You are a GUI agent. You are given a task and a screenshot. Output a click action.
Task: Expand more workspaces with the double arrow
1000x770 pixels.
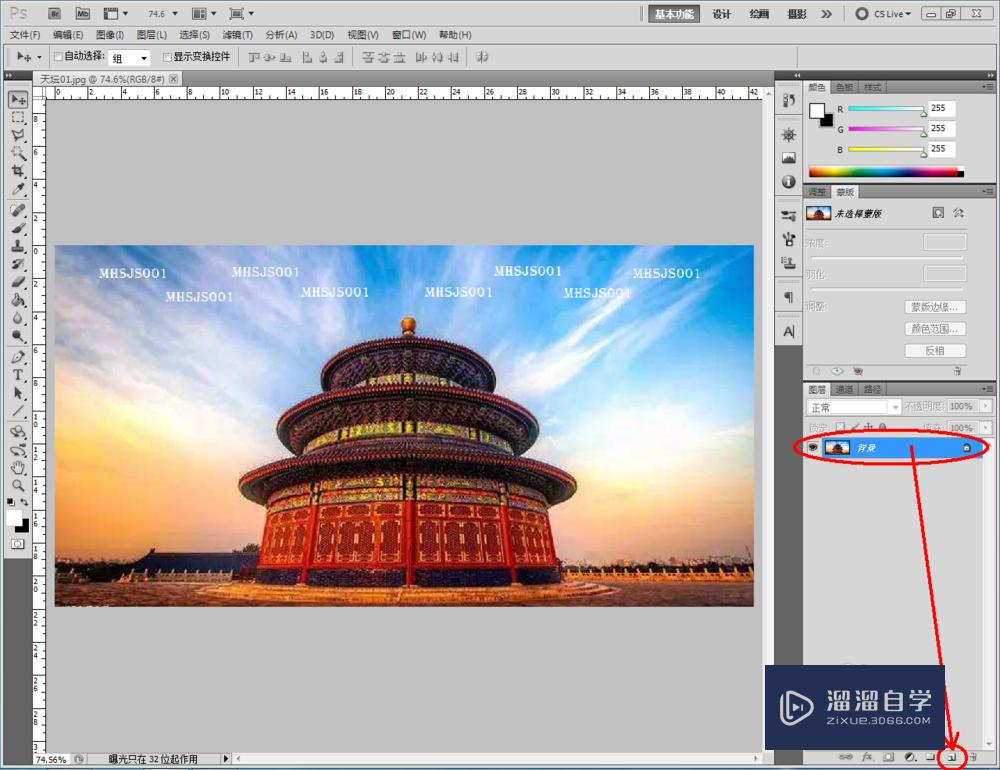[x=827, y=13]
